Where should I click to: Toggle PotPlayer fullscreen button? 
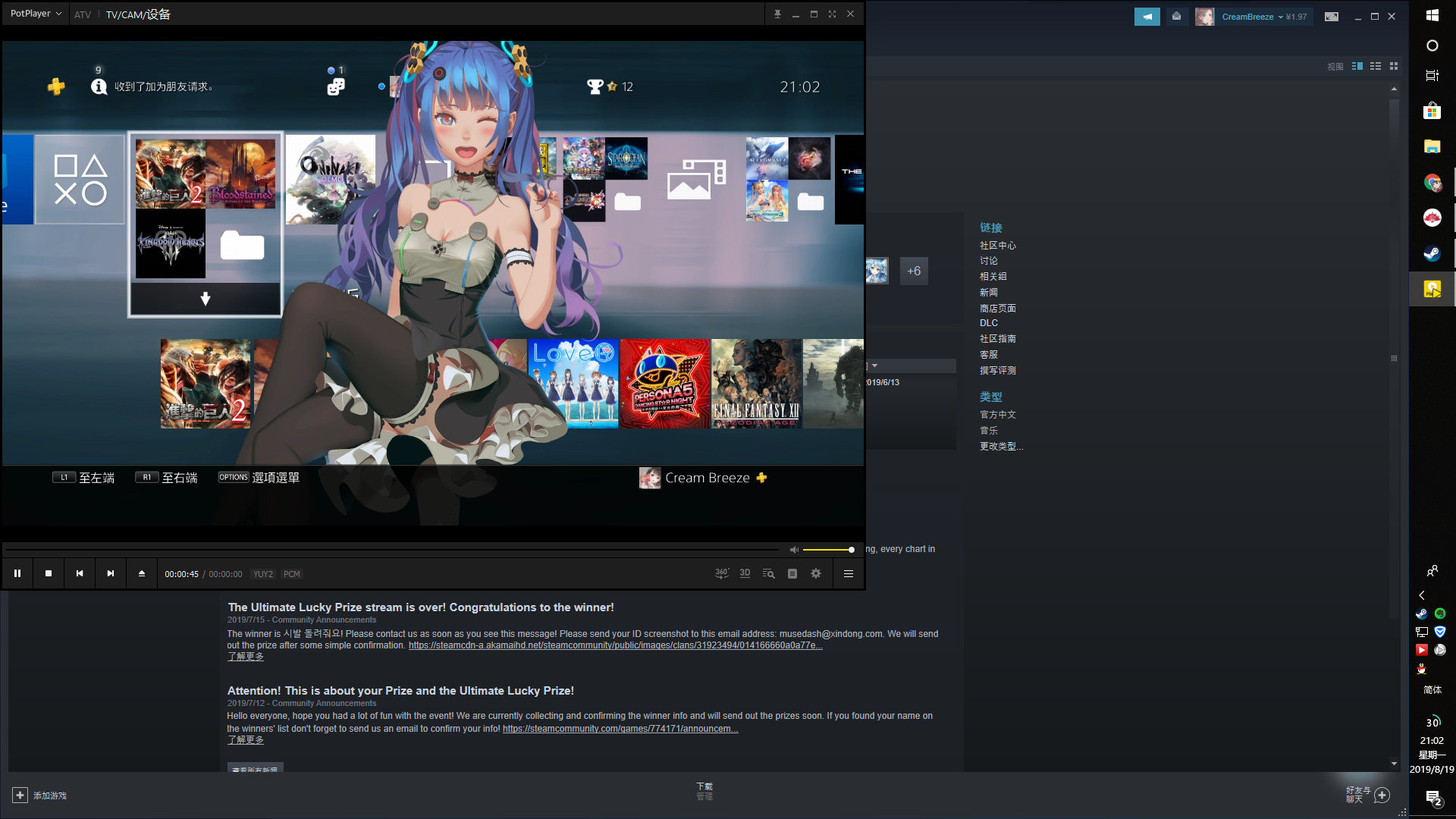point(832,14)
